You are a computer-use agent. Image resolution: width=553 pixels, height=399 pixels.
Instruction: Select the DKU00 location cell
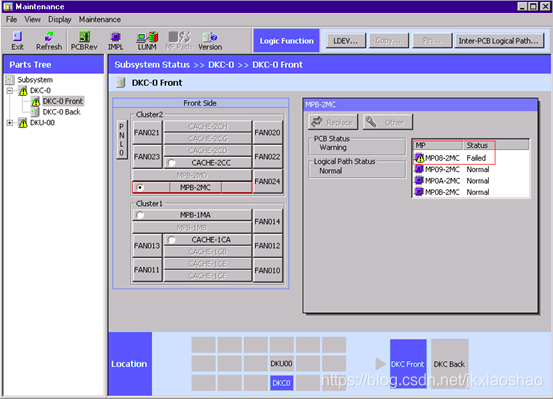tap(281, 363)
